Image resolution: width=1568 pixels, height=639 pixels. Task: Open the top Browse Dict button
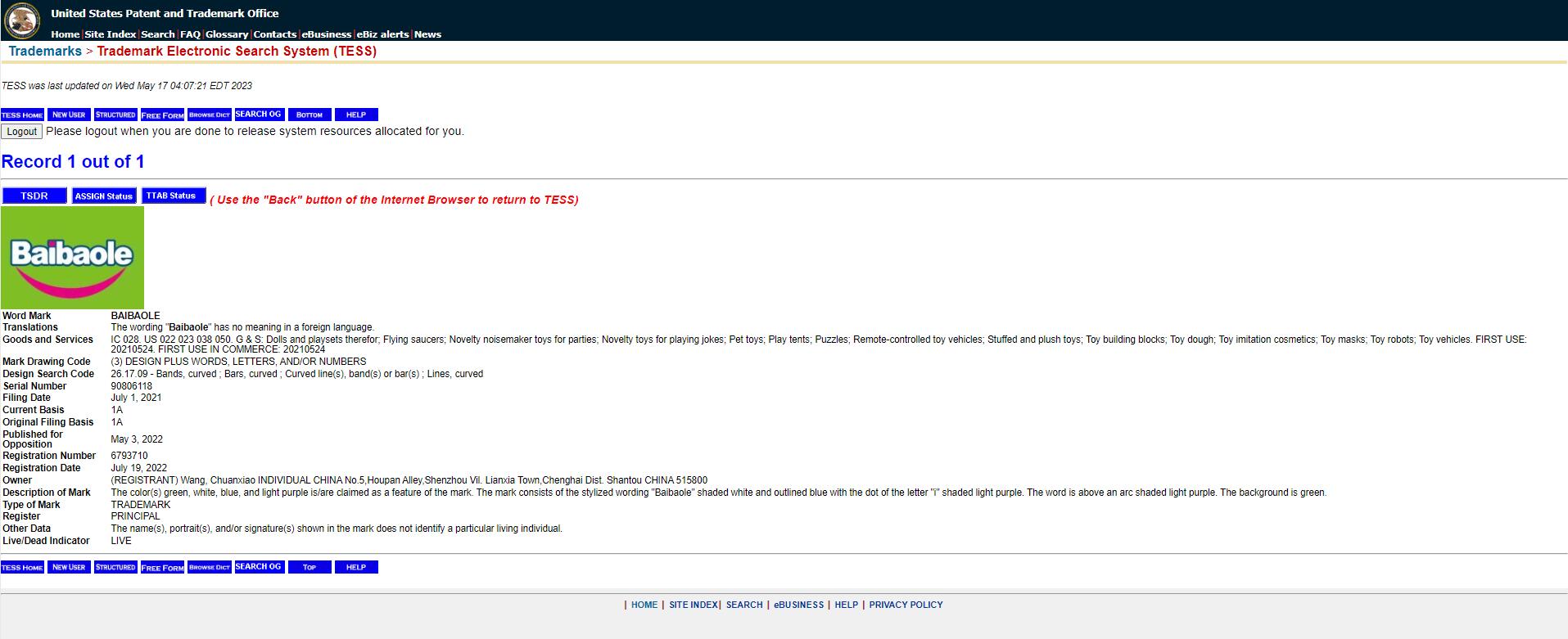coord(210,115)
